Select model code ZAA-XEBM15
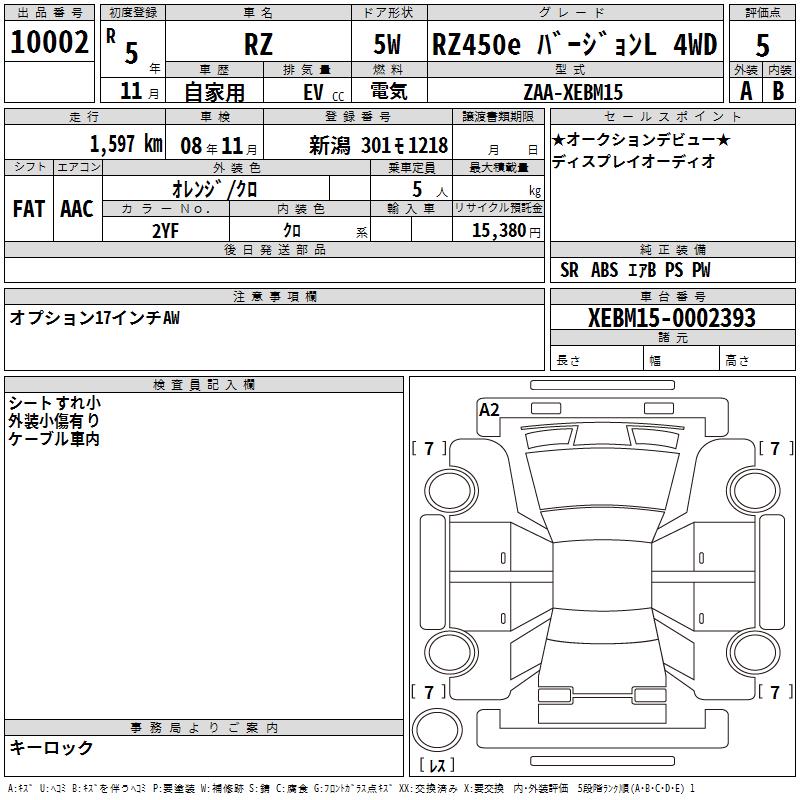 [x=573, y=92]
